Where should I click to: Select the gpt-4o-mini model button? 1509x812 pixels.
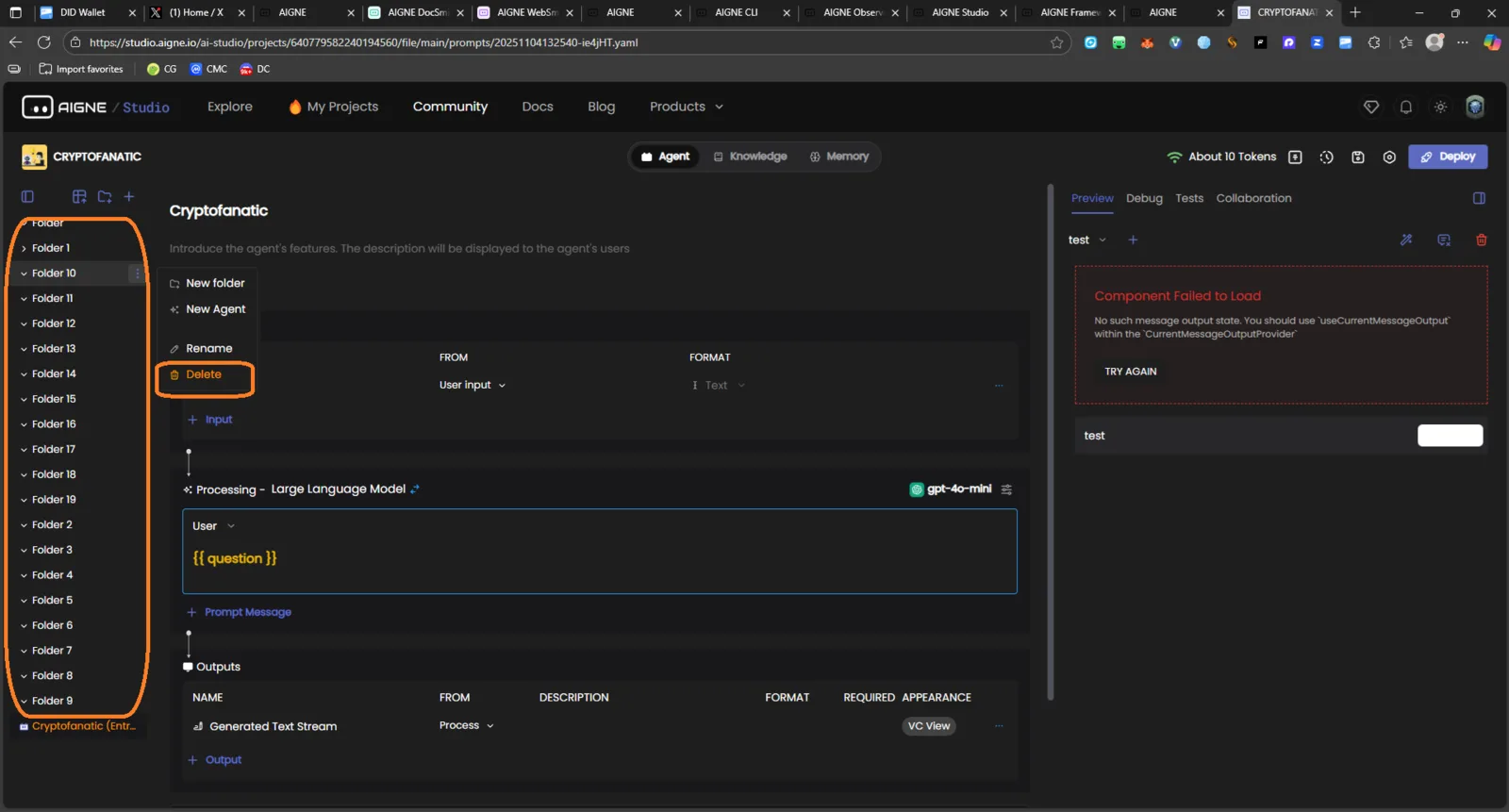tap(951, 489)
